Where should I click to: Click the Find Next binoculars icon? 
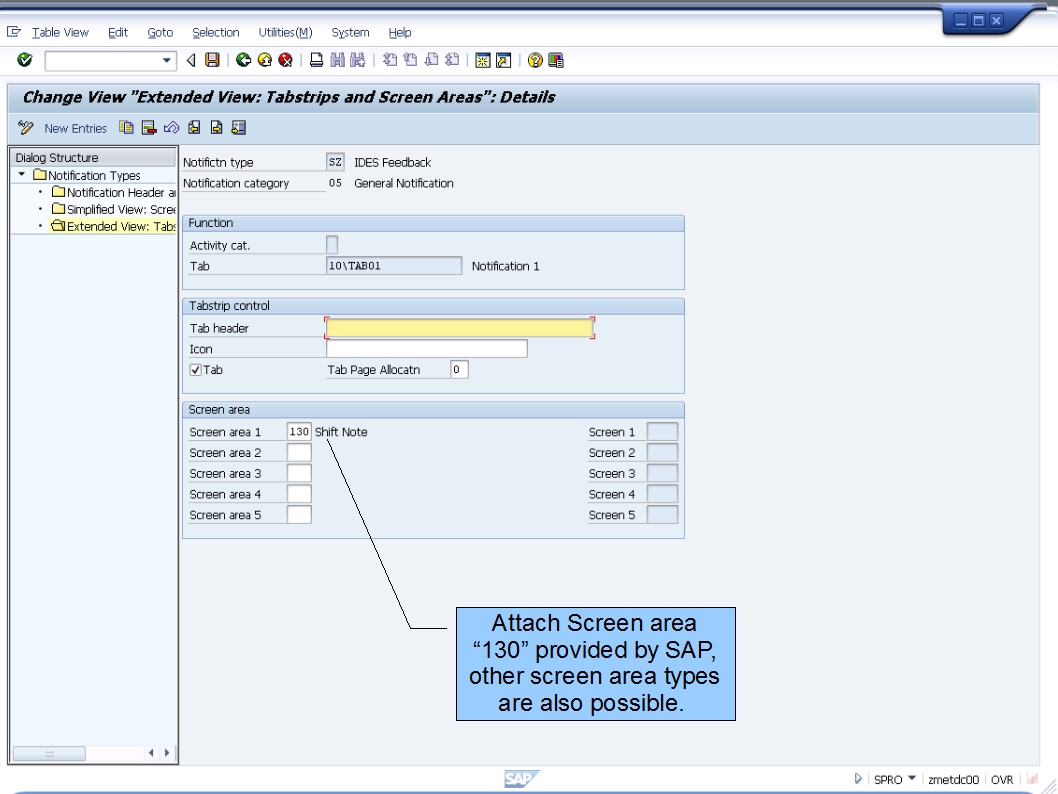(358, 60)
